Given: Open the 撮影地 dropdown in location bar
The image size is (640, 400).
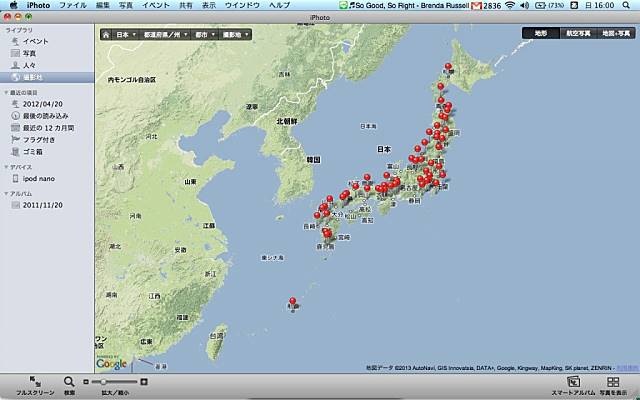Looking at the screenshot, I should click(236, 35).
